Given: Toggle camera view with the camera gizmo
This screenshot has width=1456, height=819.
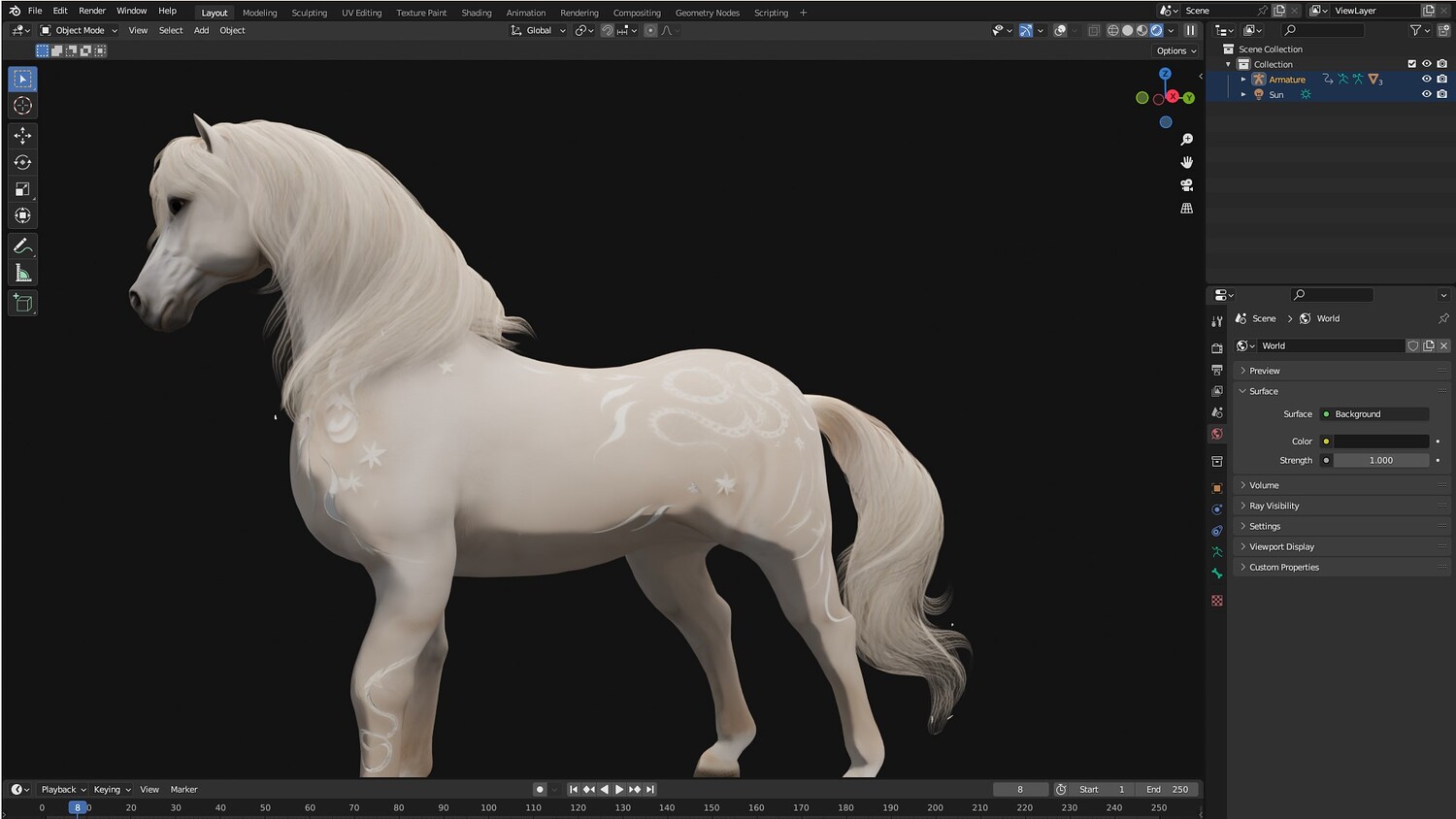Looking at the screenshot, I should pyautogui.click(x=1186, y=185).
